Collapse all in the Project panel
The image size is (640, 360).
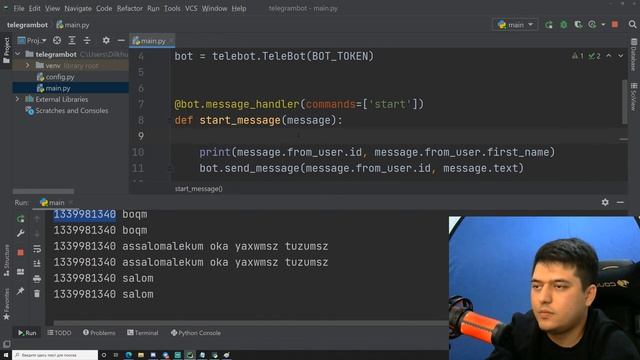pyautogui.click(x=87, y=40)
